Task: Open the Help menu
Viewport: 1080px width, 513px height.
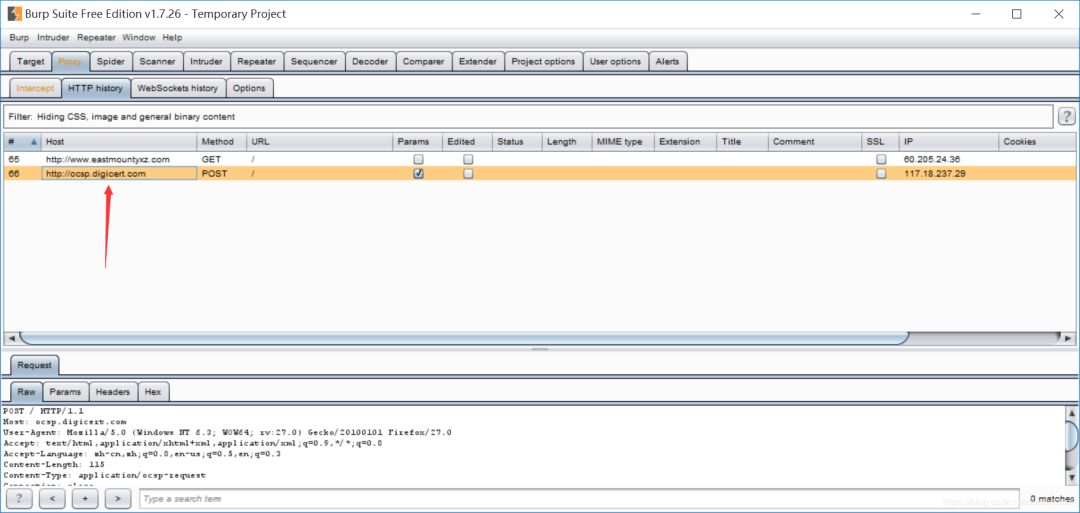Action: click(172, 38)
